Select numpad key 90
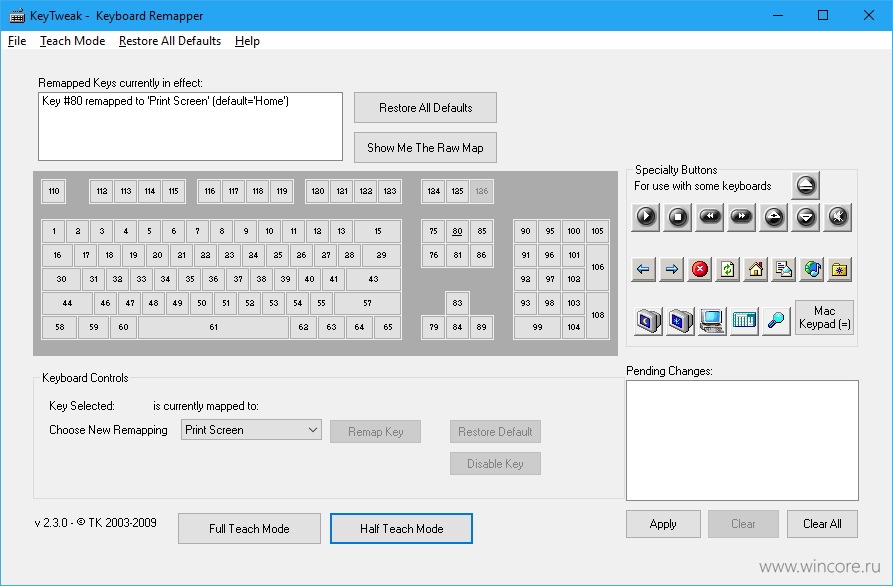The image size is (893, 586). pos(525,231)
